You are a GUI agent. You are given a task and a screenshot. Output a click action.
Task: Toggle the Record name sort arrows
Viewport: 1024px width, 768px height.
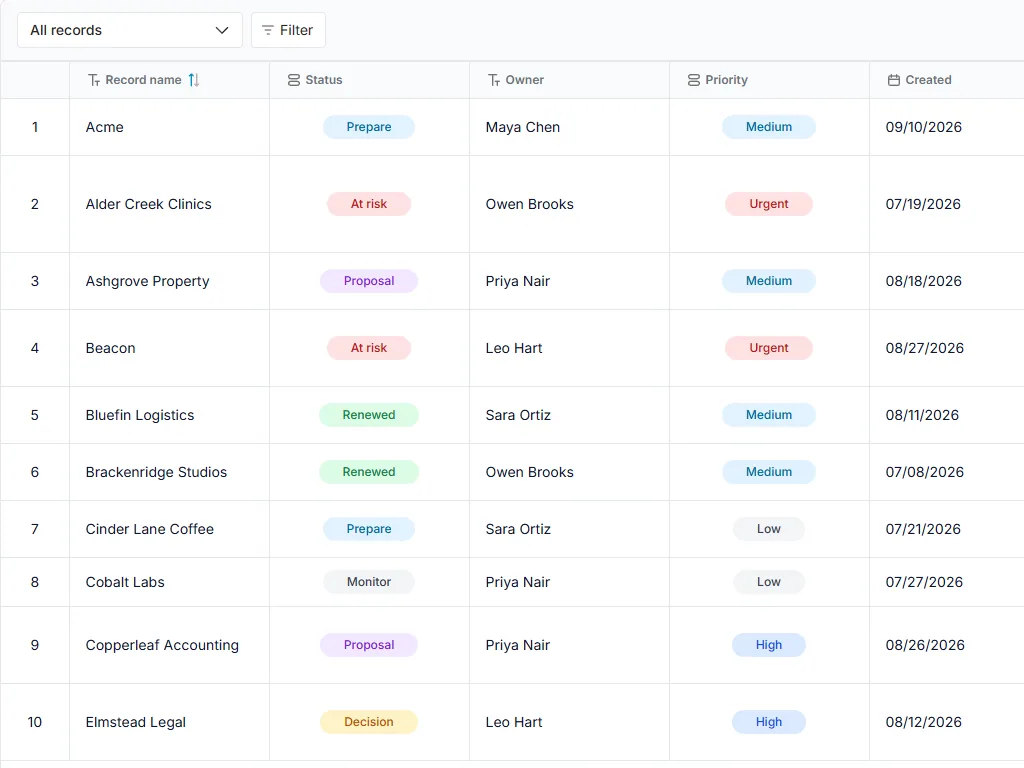[x=194, y=80]
